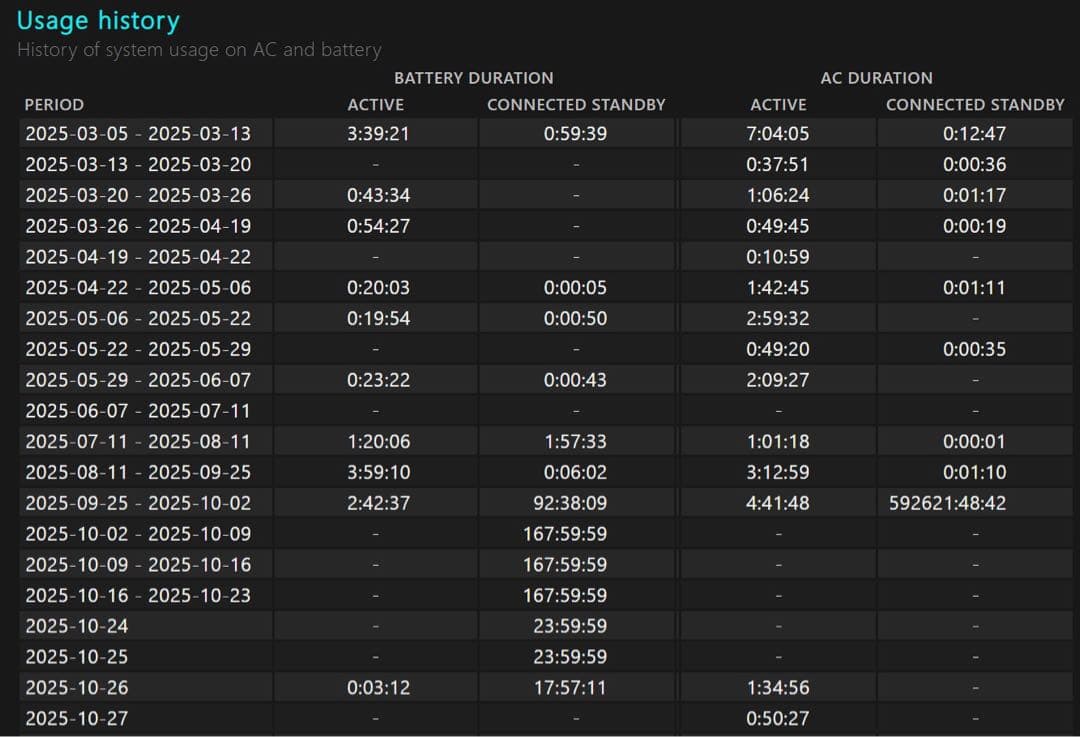Viewport: 1080px width, 737px height.
Task: Click the AC standby value 592621:48:42
Action: (x=975, y=503)
